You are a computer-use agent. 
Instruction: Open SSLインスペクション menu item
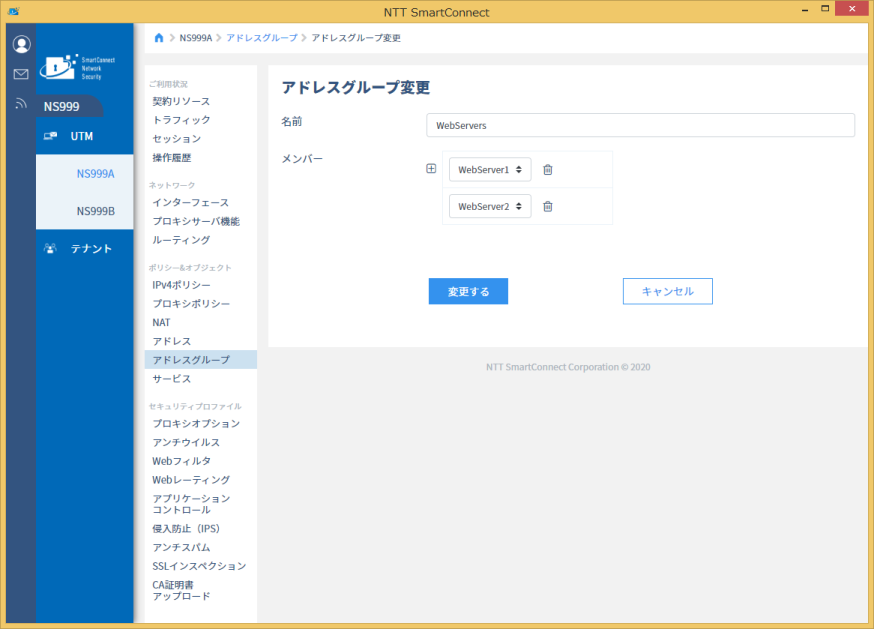[199, 566]
